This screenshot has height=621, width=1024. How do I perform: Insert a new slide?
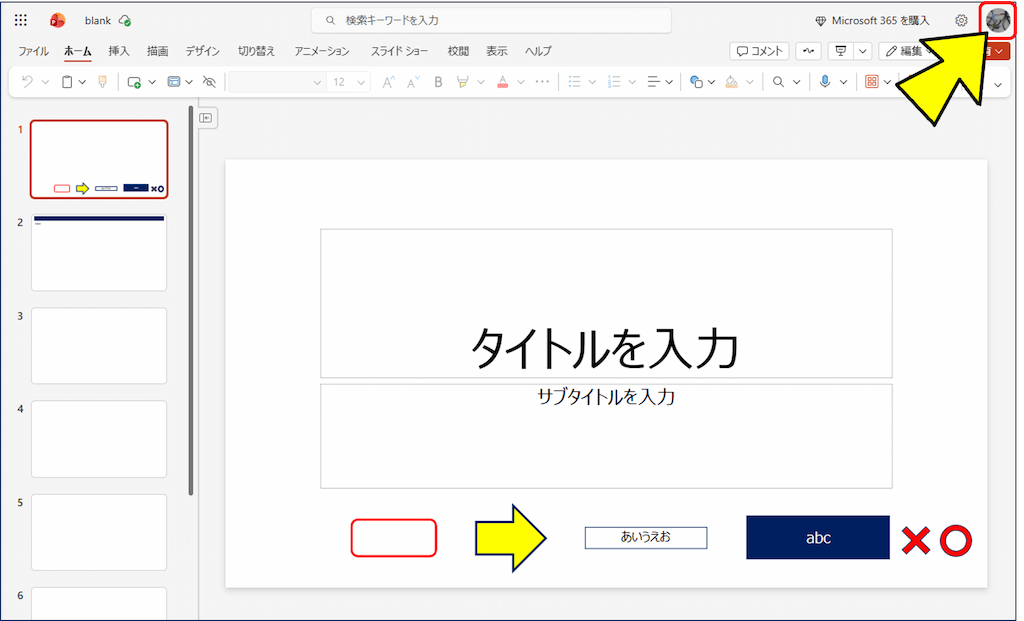click(x=134, y=82)
